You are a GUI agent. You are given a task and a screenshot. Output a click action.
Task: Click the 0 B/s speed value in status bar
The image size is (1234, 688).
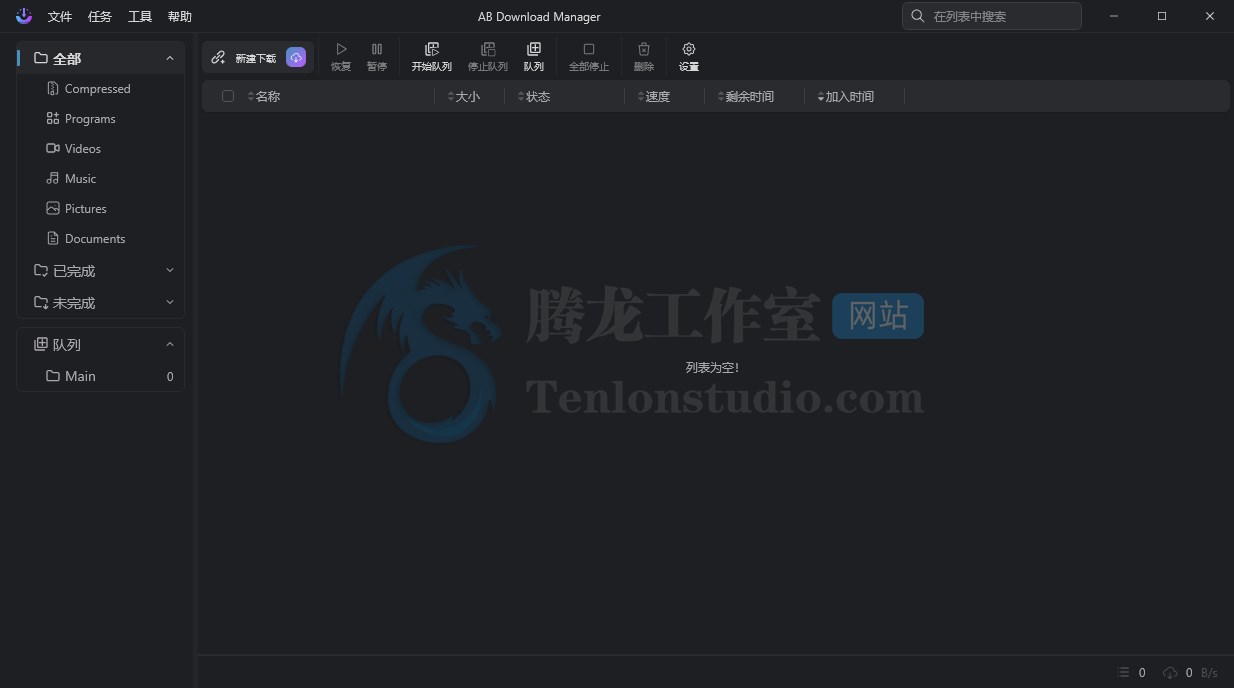click(1202, 673)
